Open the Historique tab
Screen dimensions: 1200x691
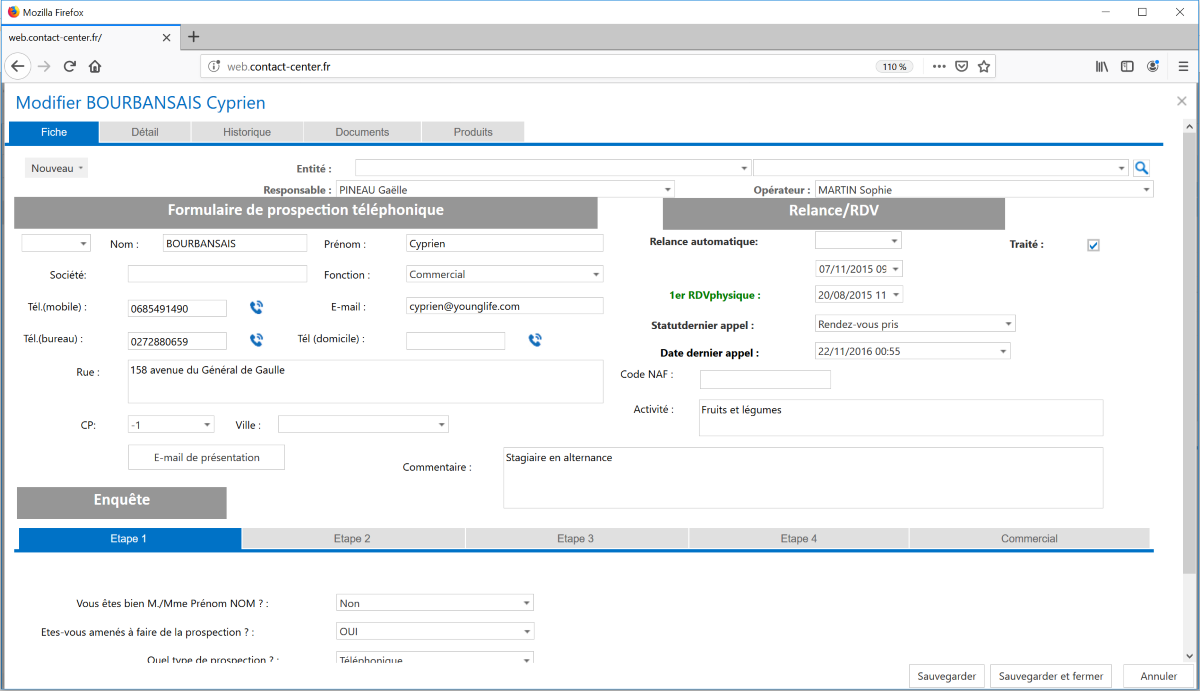[x=247, y=132]
